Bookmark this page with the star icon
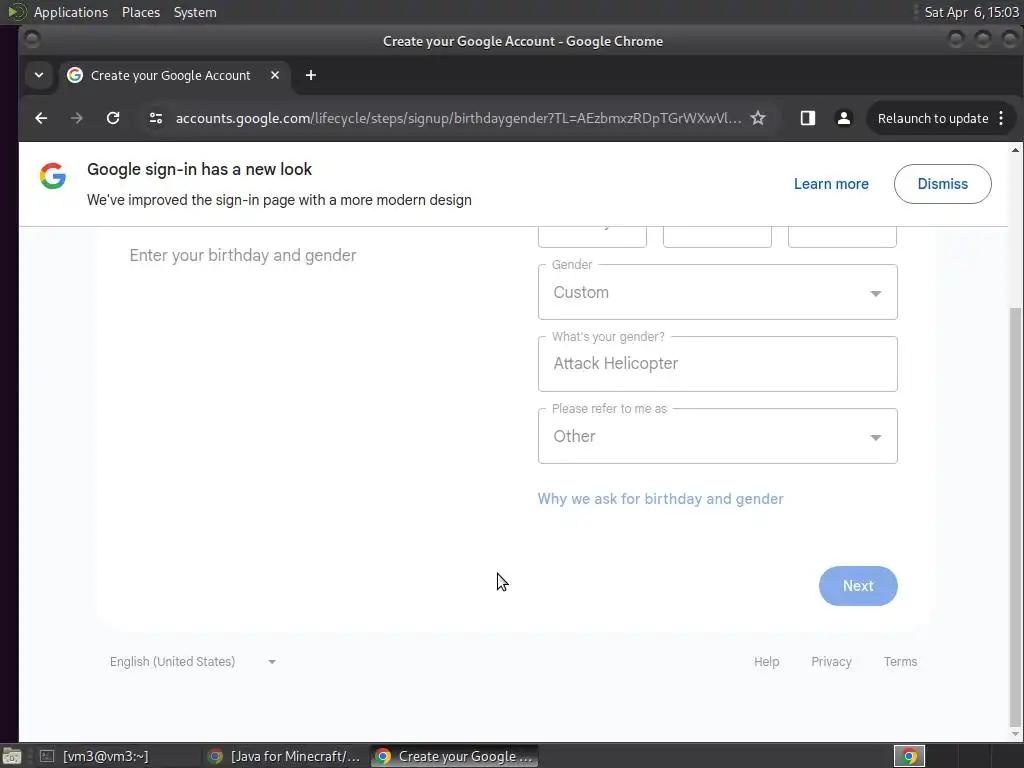This screenshot has width=1024, height=768. pos(758,118)
